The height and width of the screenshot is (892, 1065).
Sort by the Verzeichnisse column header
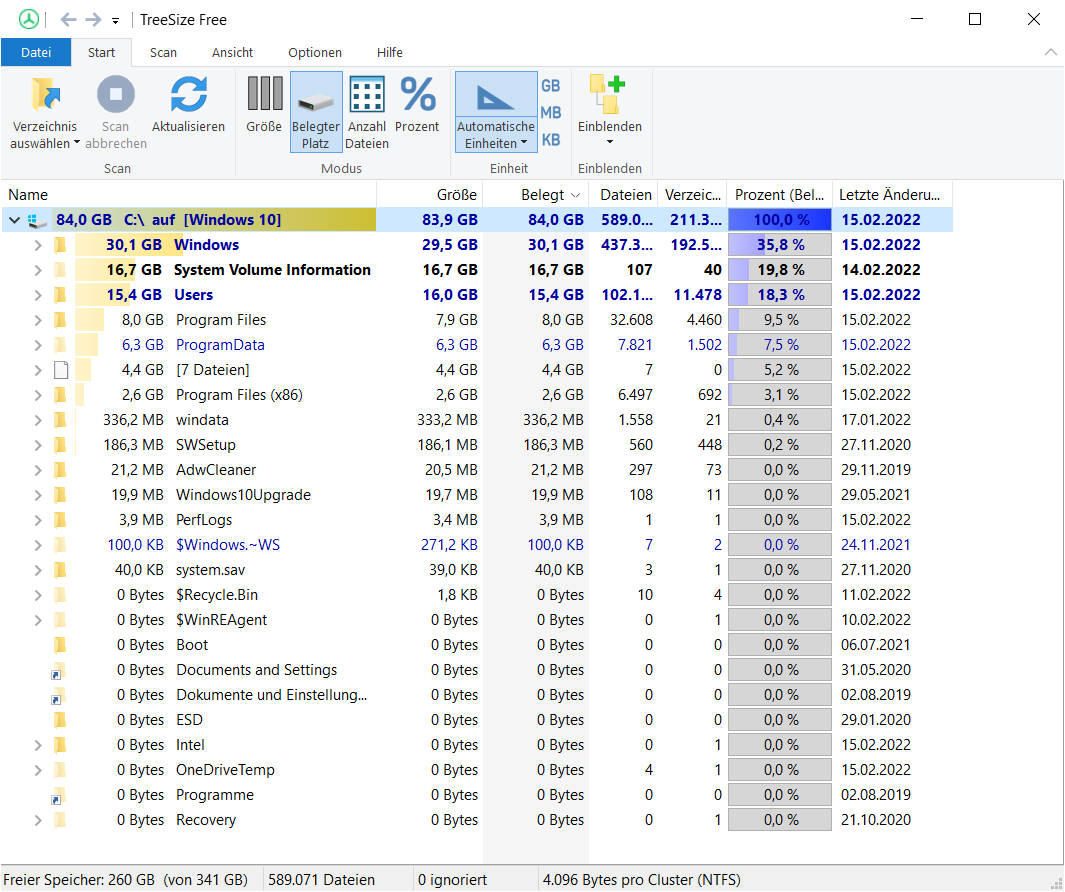pyautogui.click(x=692, y=195)
